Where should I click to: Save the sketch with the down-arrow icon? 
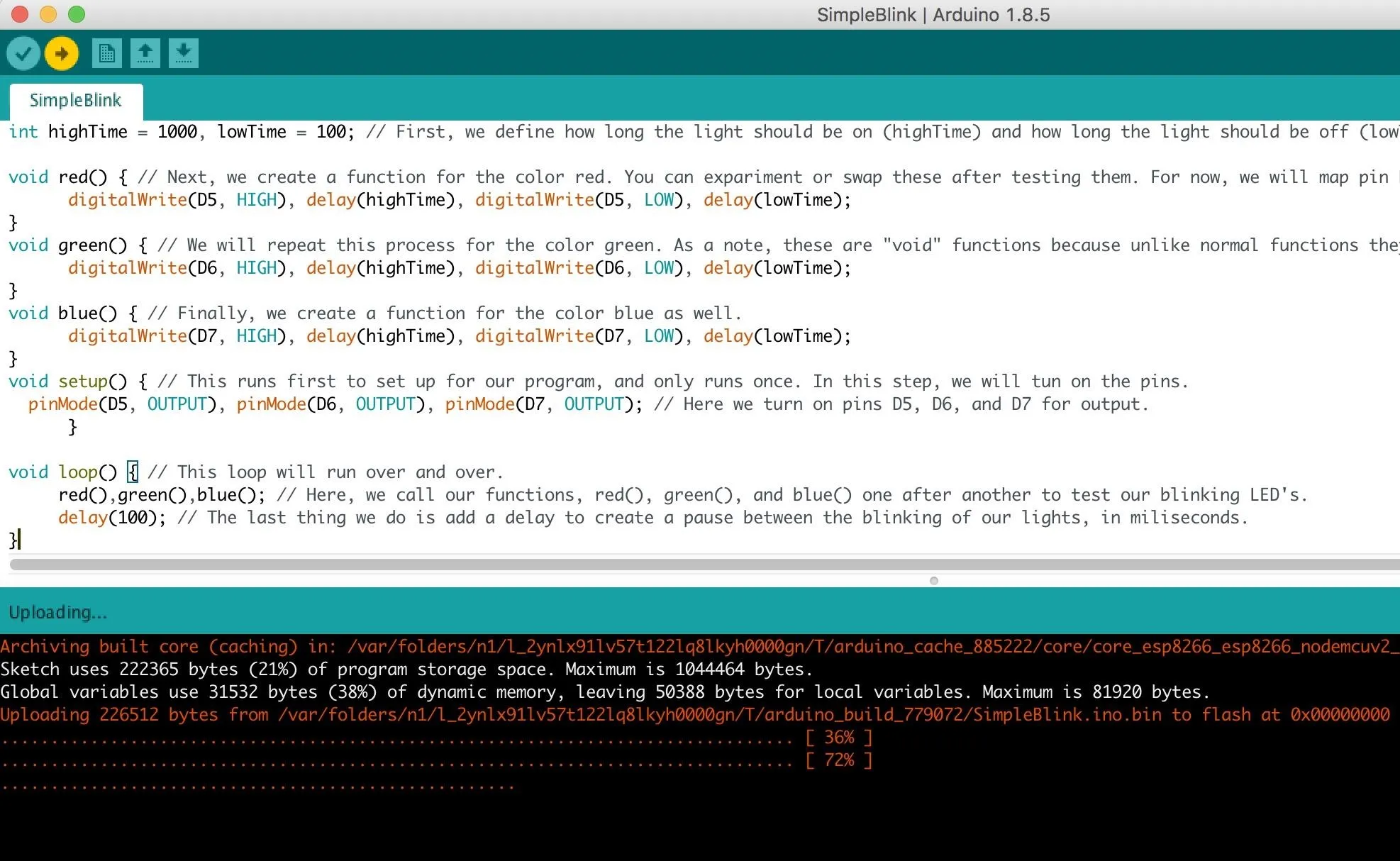point(184,53)
